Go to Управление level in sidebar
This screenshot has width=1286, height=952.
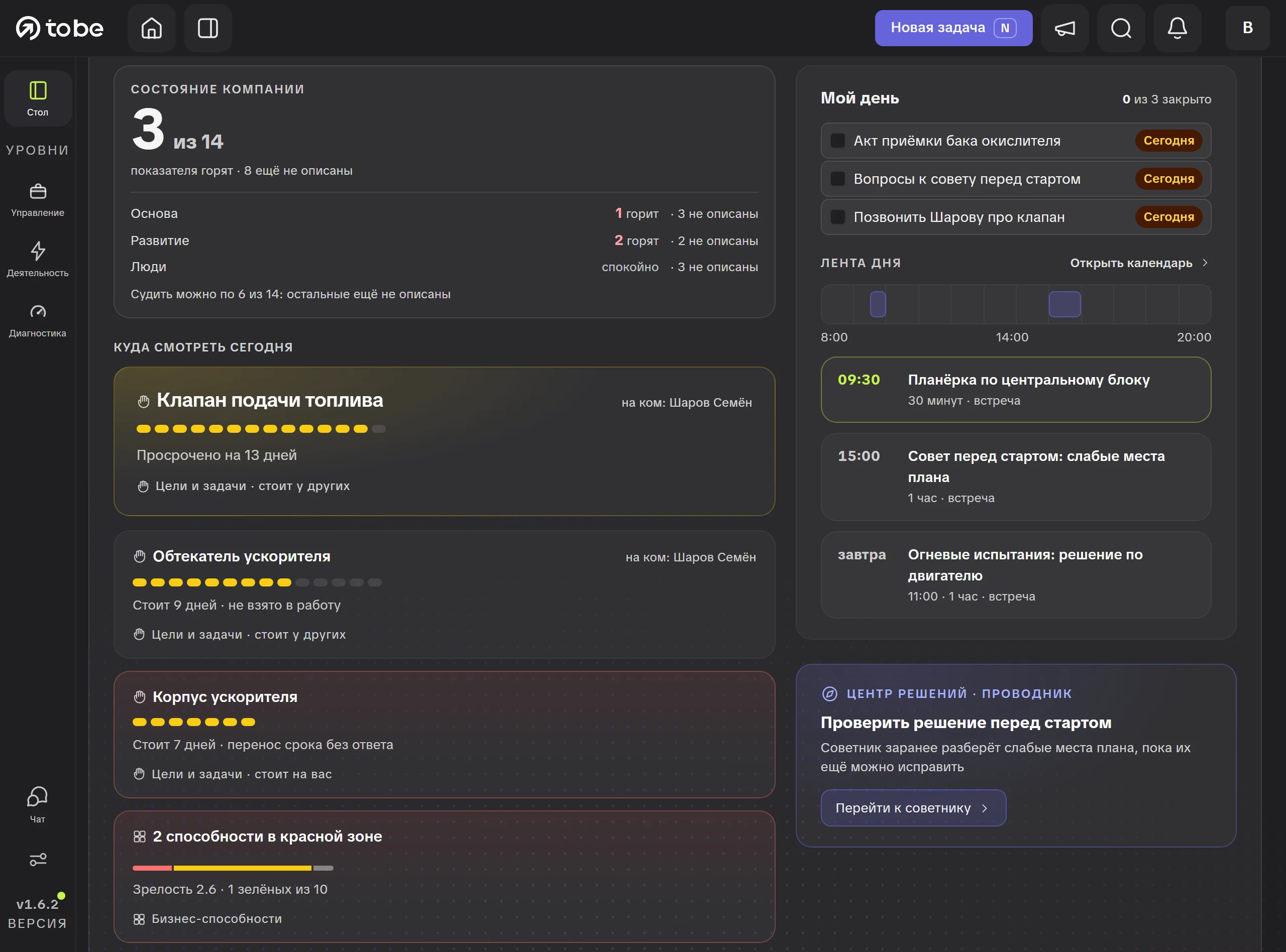point(38,200)
